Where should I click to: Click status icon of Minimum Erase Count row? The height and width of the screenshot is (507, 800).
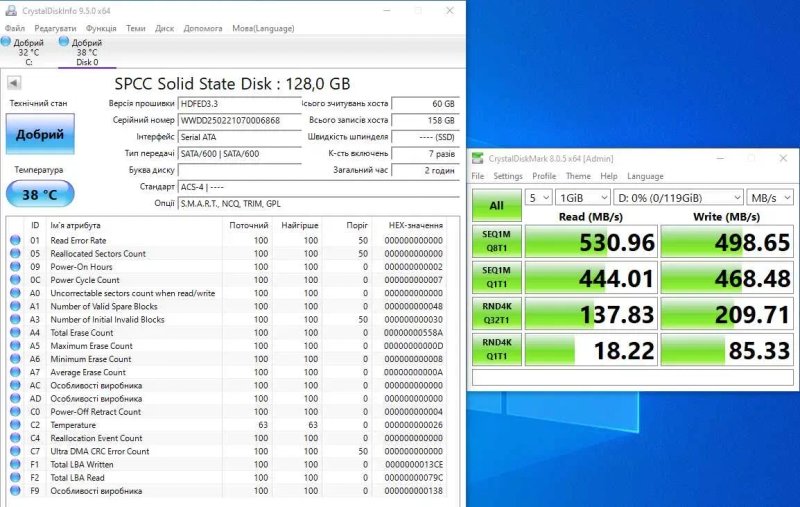[15, 359]
